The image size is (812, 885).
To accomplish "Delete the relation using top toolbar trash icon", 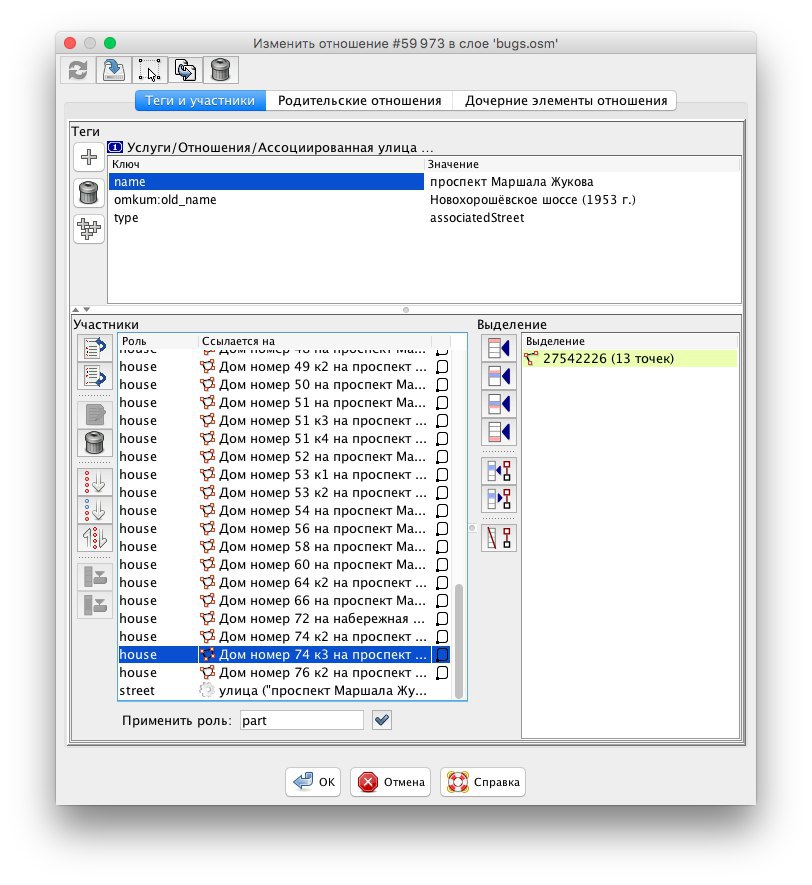I will (x=220, y=69).
